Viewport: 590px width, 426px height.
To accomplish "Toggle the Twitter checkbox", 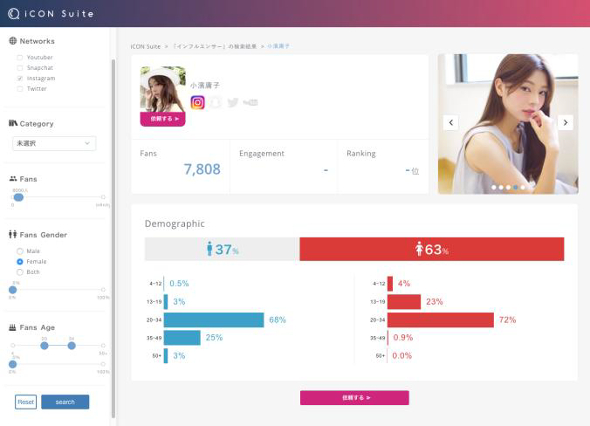I will pos(20,89).
